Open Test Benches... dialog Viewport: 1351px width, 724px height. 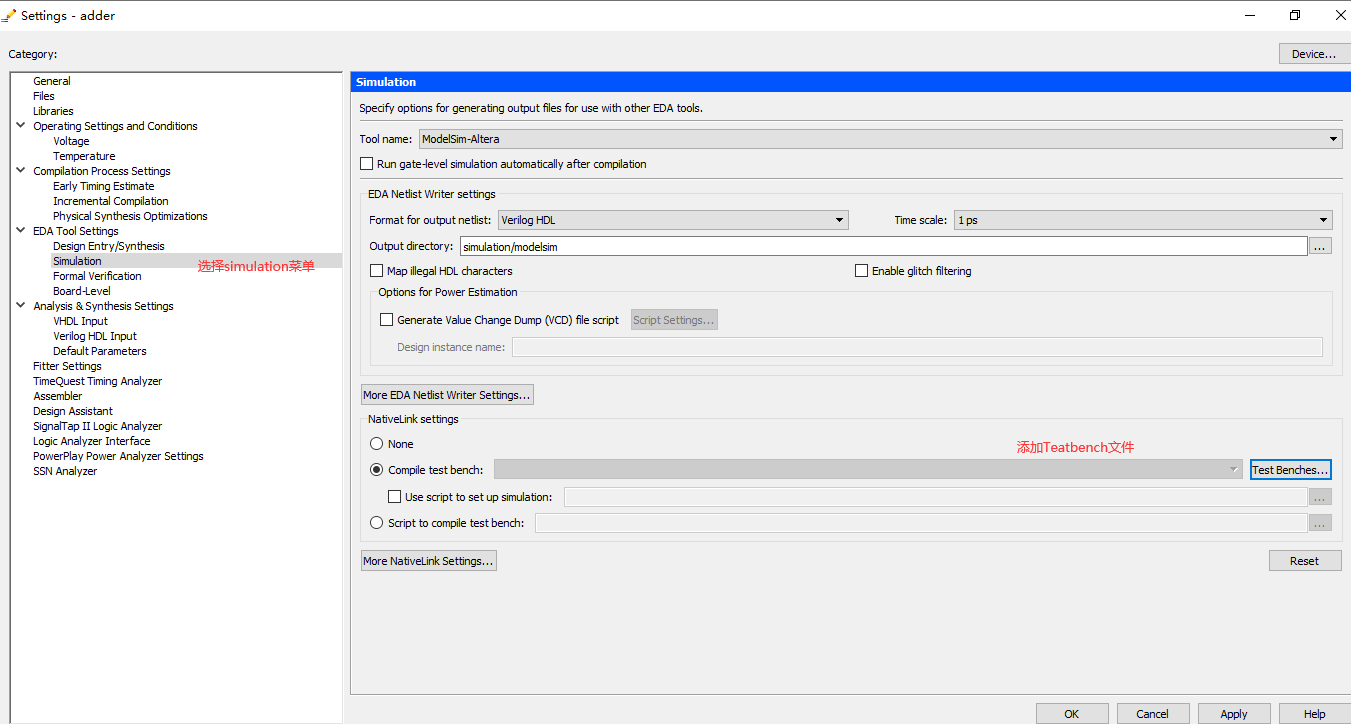point(1290,470)
